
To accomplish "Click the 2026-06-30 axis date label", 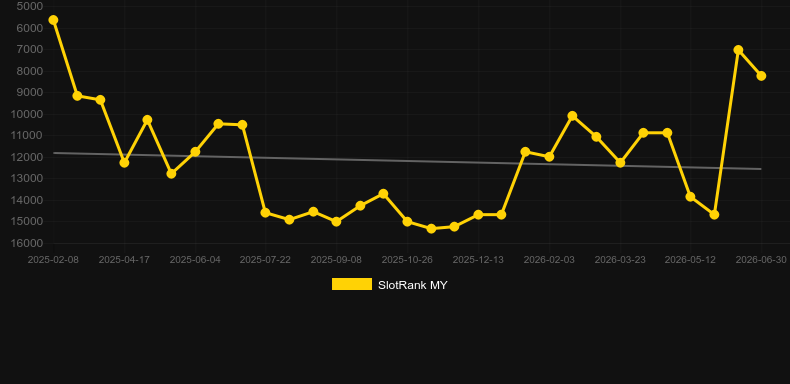I will click(x=761, y=260).
